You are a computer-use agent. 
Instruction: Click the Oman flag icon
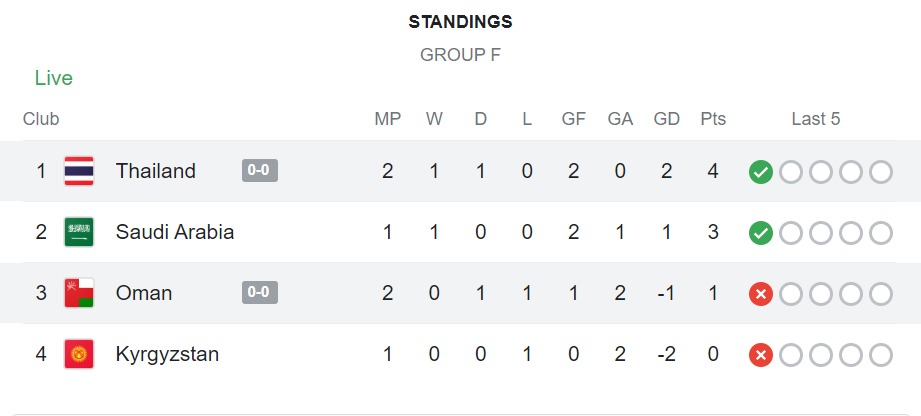click(79, 293)
